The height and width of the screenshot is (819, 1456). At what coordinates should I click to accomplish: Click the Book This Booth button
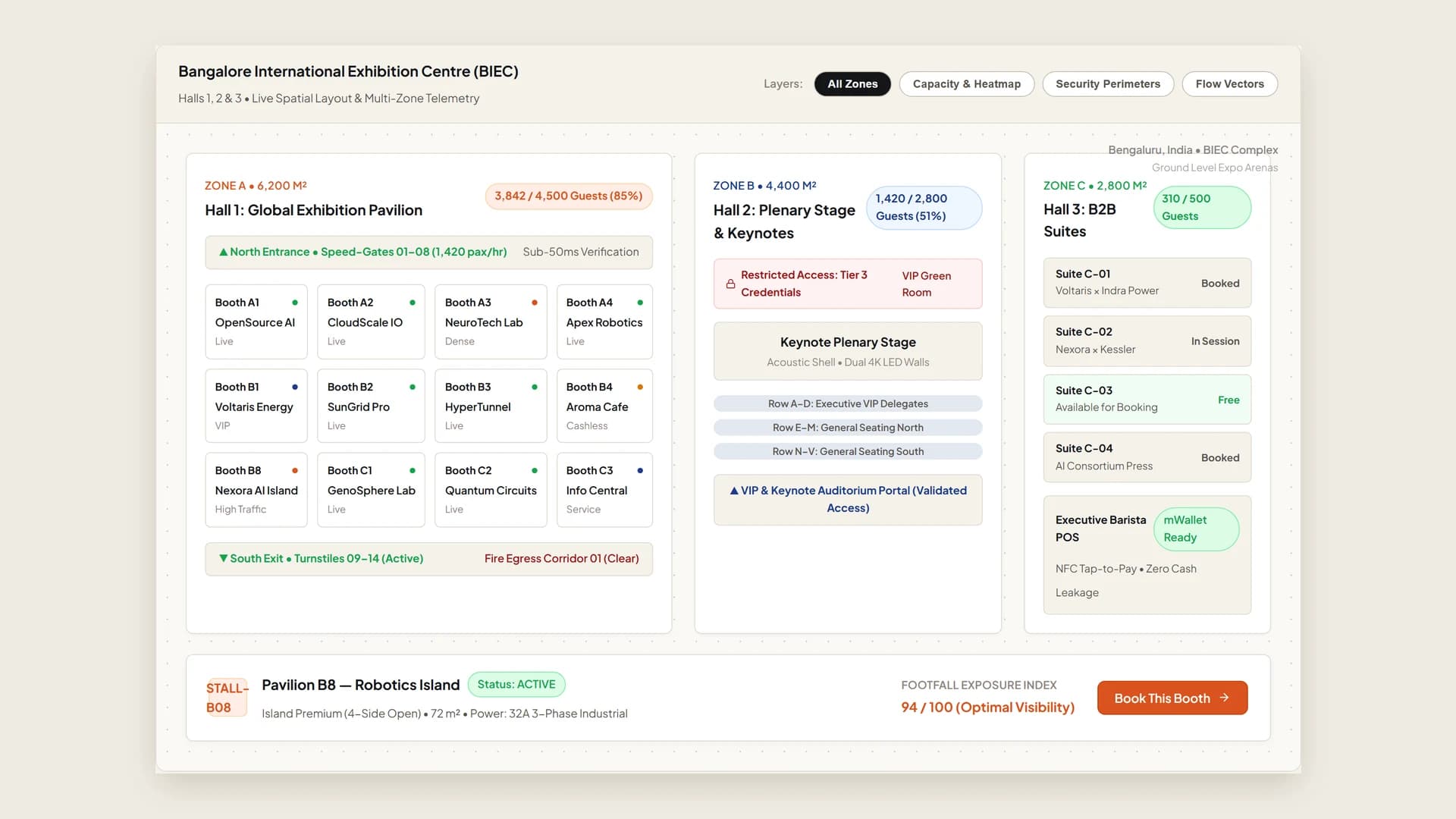click(x=1172, y=698)
